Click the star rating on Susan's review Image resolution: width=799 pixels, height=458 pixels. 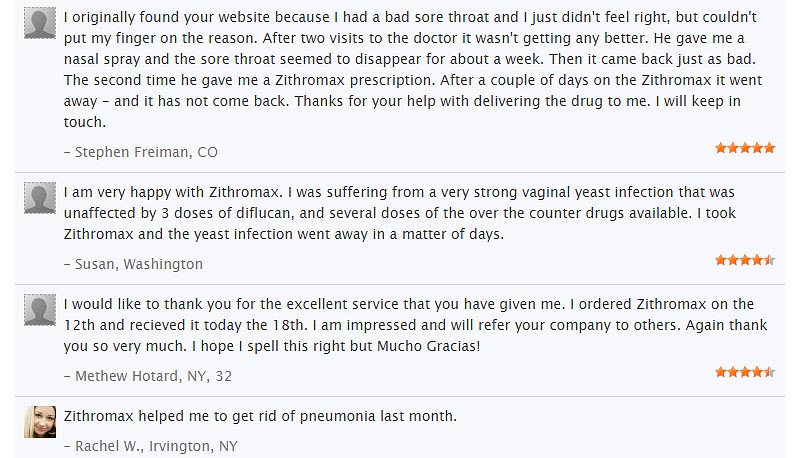click(745, 260)
